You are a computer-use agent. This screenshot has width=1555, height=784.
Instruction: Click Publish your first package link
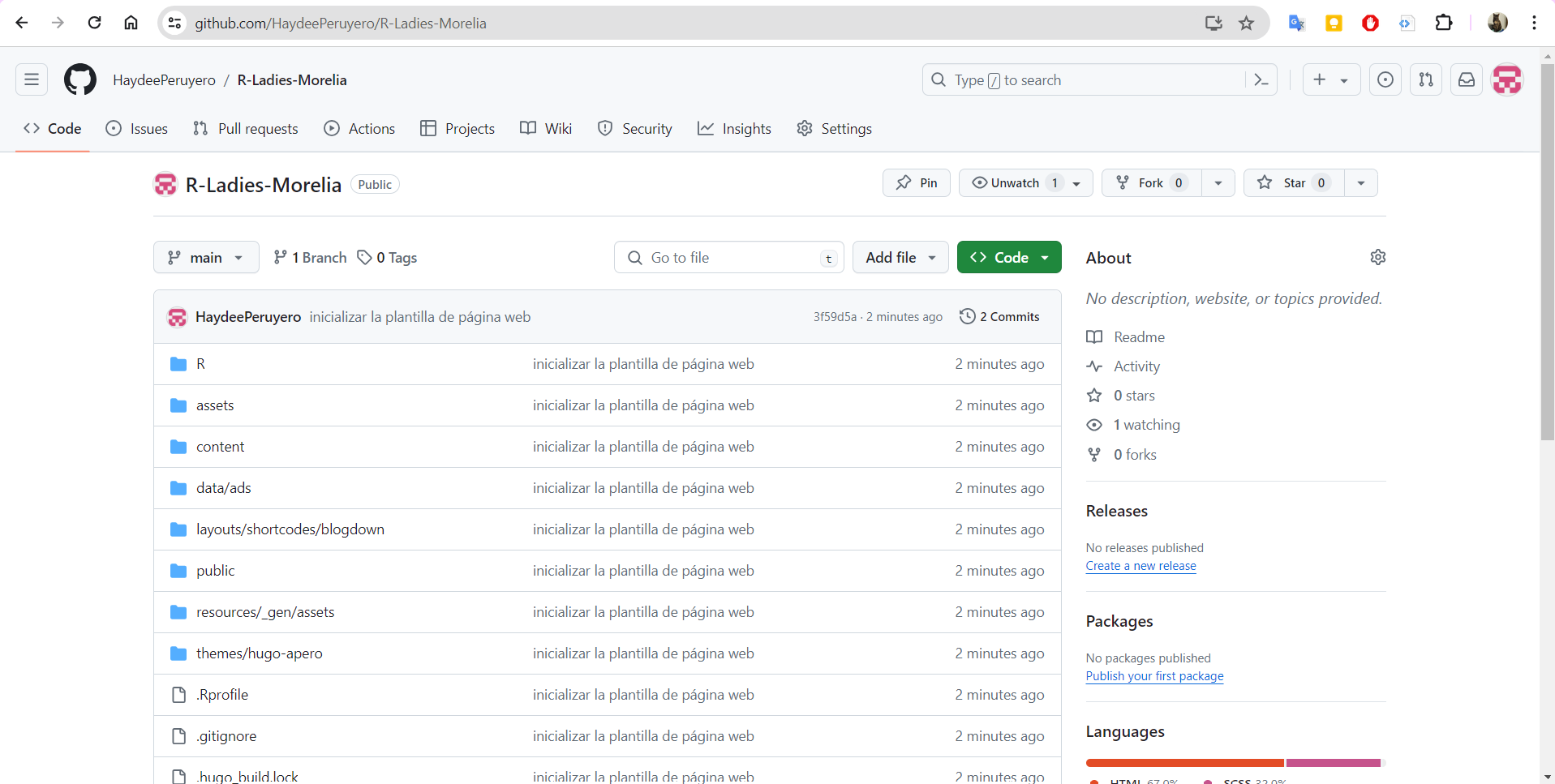1154,676
